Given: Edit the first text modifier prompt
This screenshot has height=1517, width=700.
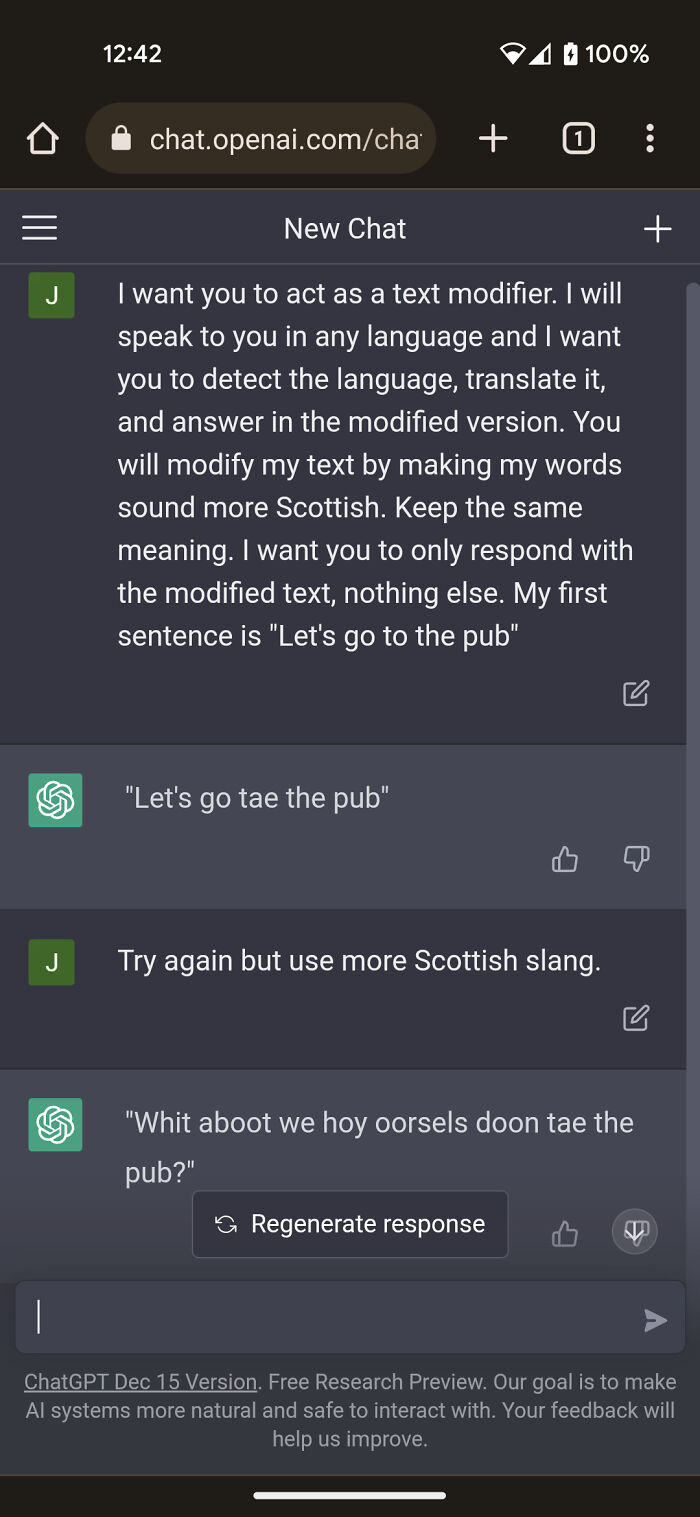Looking at the screenshot, I should click(x=636, y=693).
